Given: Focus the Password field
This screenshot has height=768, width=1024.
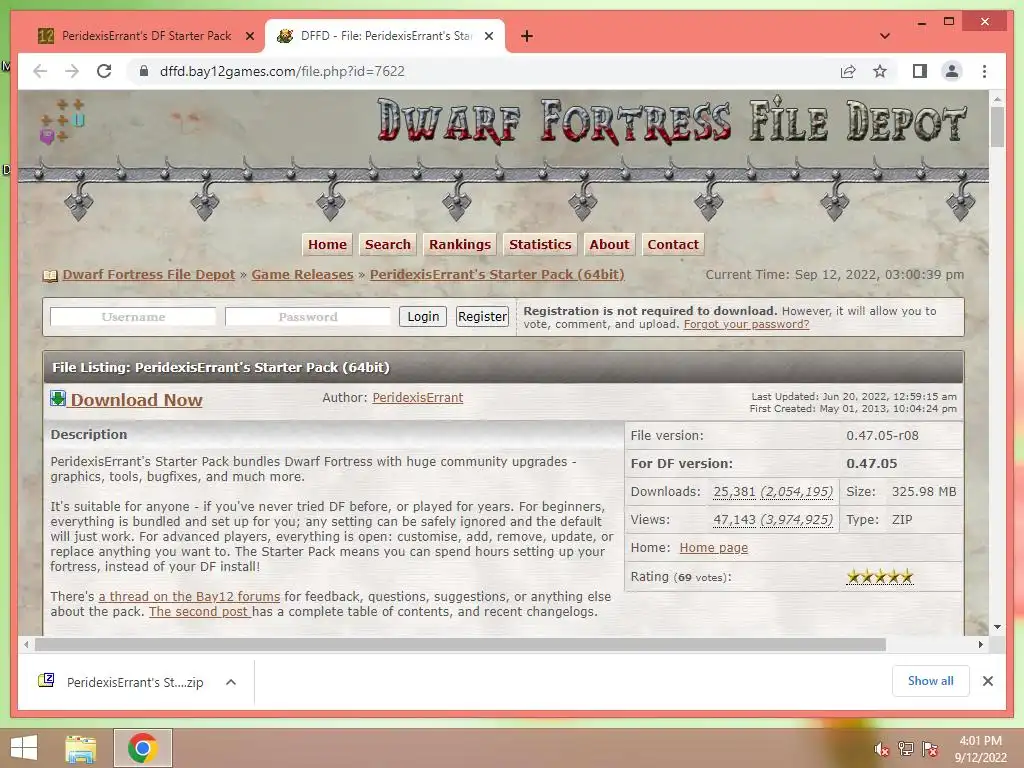Looking at the screenshot, I should point(308,317).
